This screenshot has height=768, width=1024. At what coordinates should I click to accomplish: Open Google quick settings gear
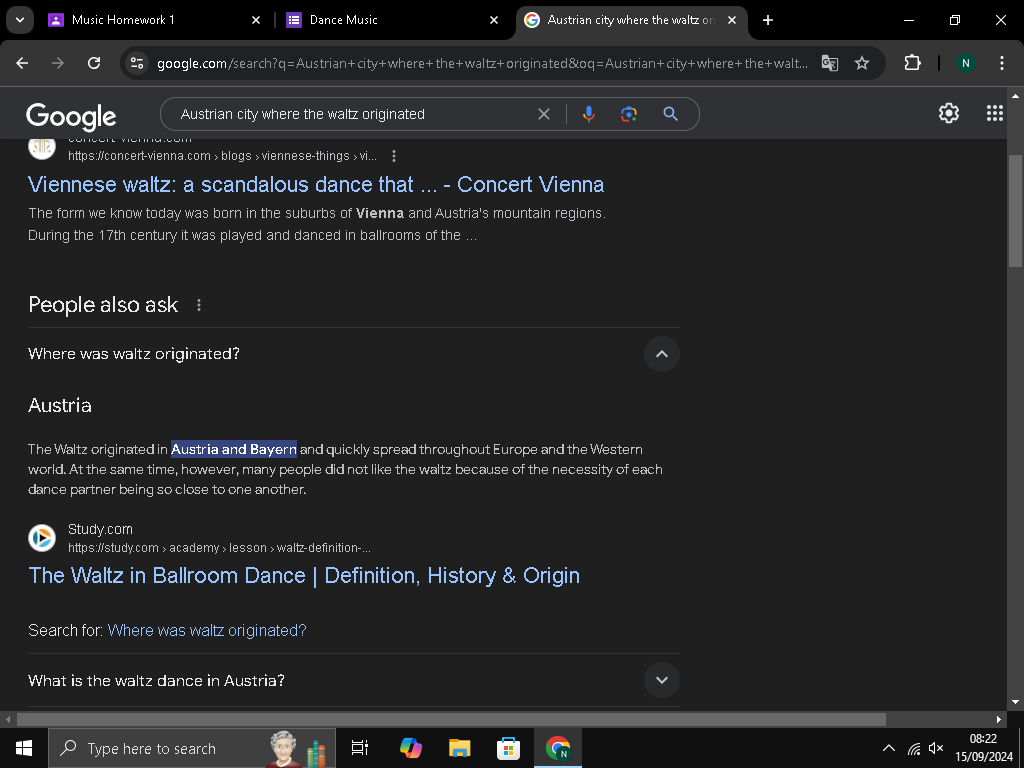948,113
